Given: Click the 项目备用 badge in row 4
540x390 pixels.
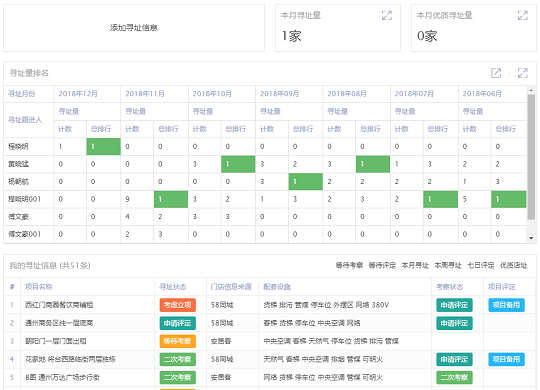Looking at the screenshot, I should [506, 359].
